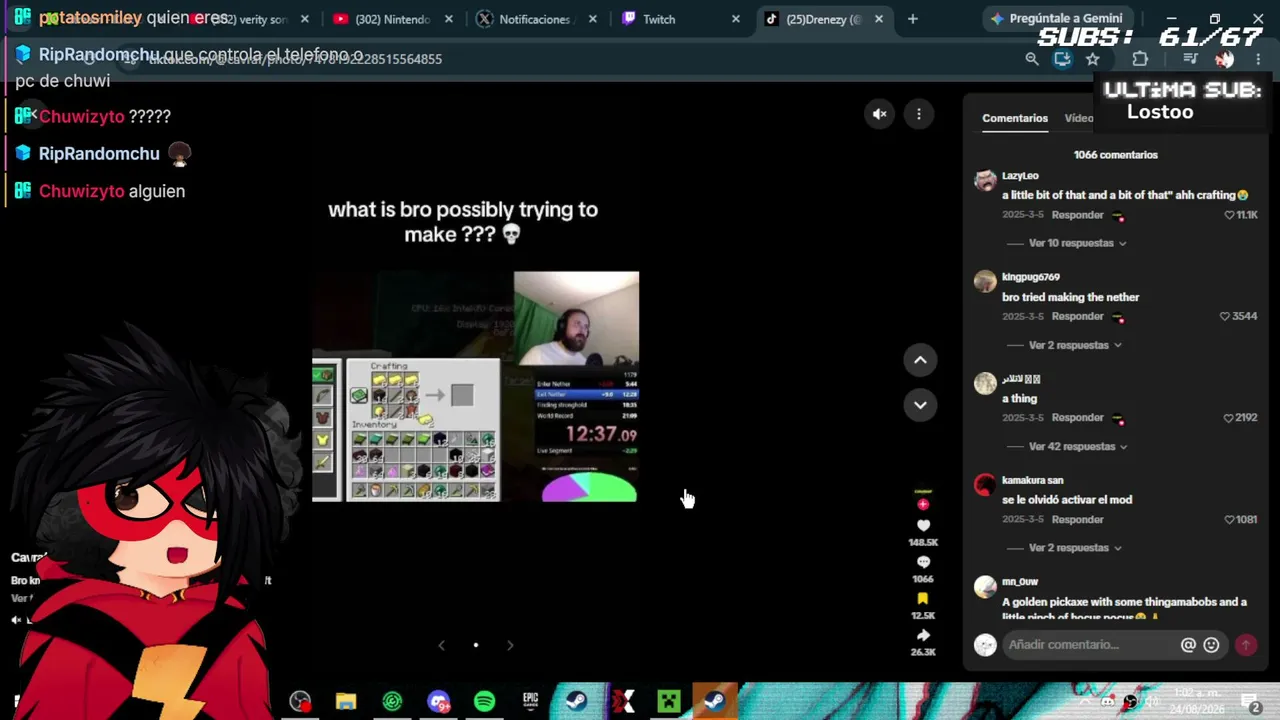1280x720 pixels.
Task: Switch to the Twitch browser tab
Action: pos(678,19)
